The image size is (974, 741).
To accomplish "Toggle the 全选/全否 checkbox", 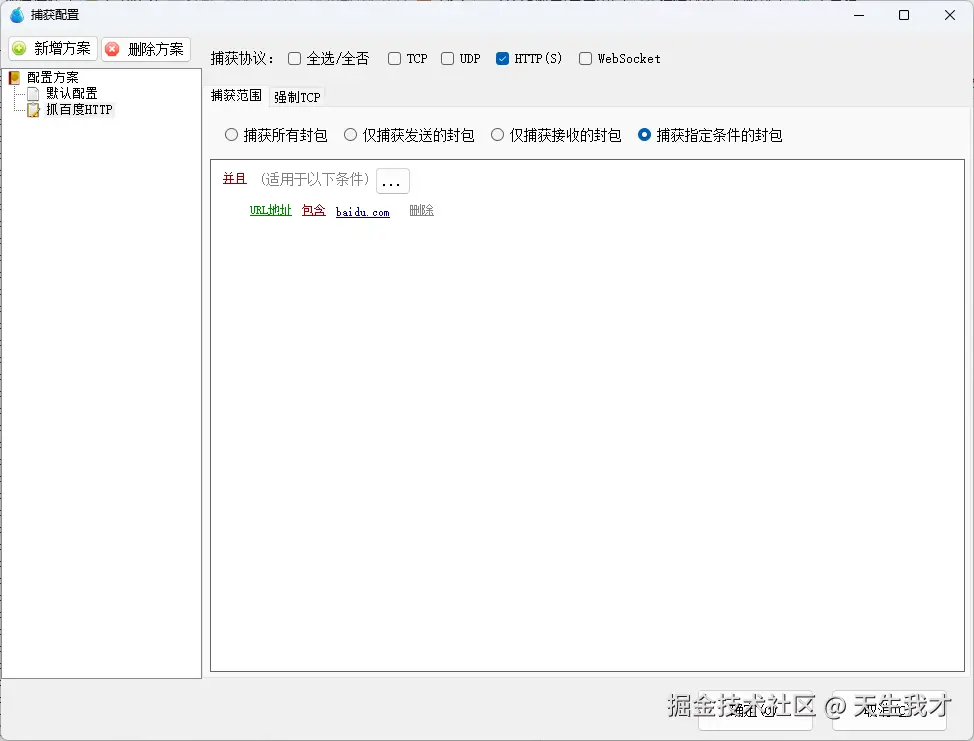I will click(x=294, y=58).
